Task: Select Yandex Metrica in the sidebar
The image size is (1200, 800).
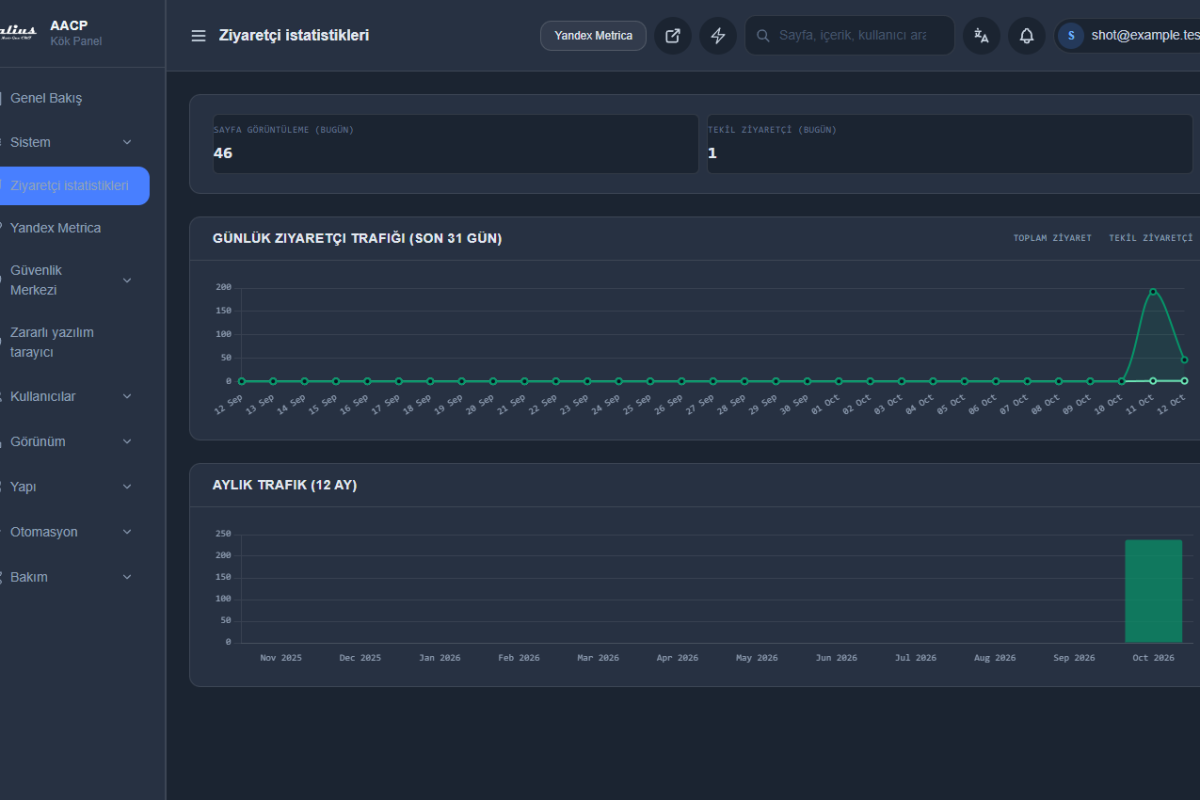Action: [x=75, y=228]
